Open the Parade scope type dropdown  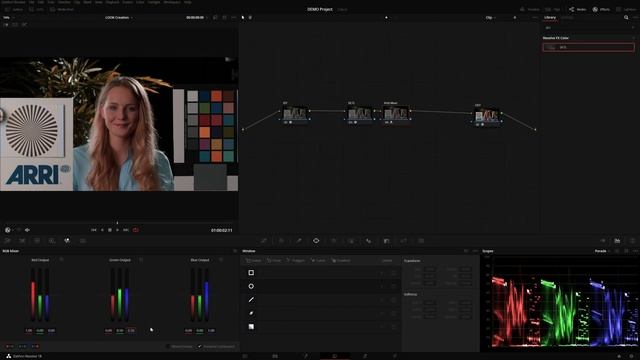[x=602, y=251]
